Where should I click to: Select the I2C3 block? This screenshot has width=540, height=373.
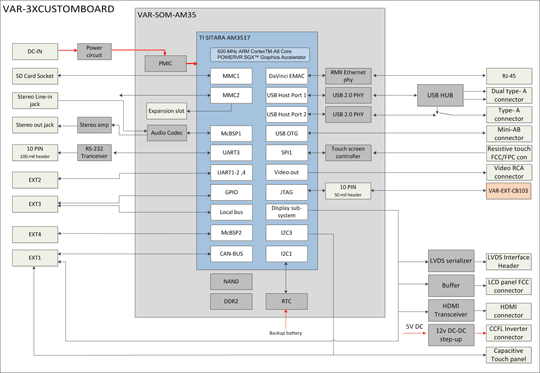coord(287,233)
